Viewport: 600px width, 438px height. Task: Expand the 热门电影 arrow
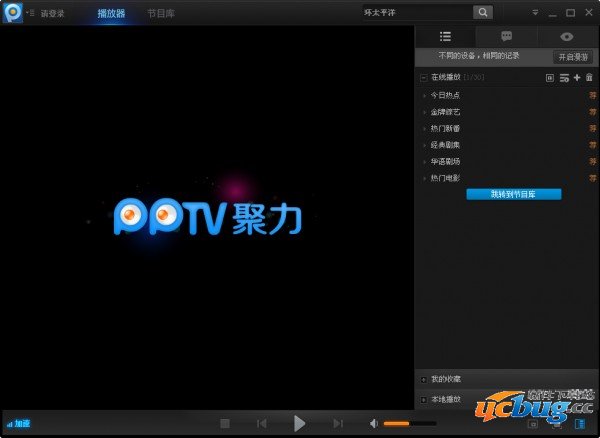[424, 178]
